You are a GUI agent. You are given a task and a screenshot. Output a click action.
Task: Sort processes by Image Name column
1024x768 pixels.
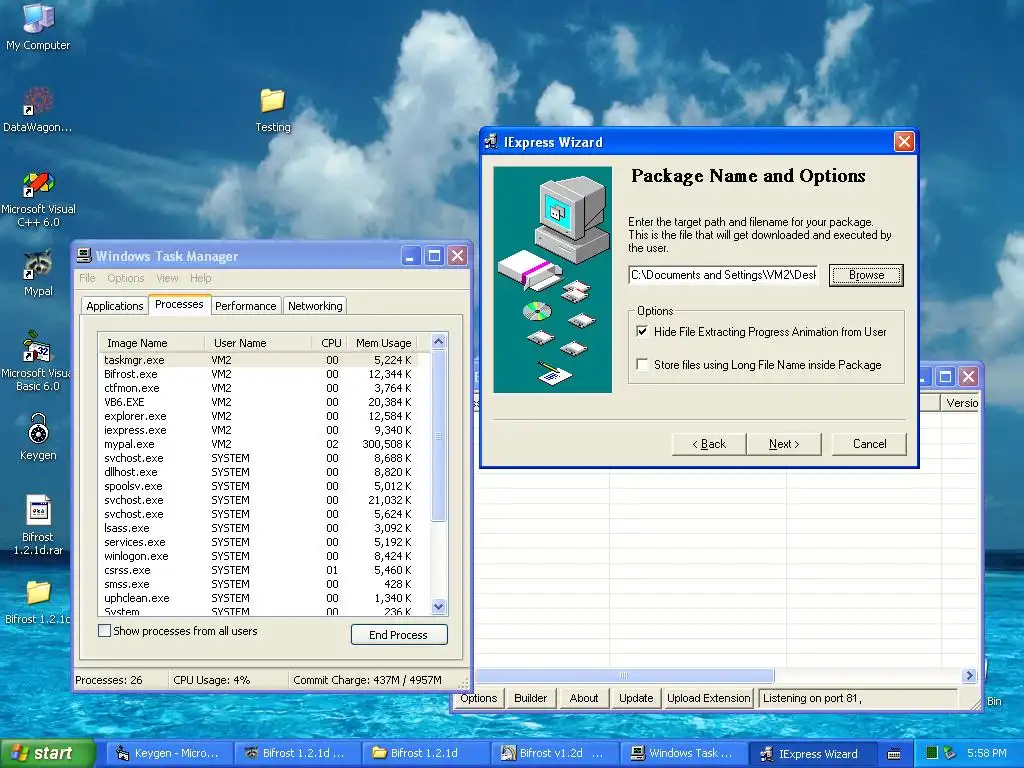click(x=152, y=343)
